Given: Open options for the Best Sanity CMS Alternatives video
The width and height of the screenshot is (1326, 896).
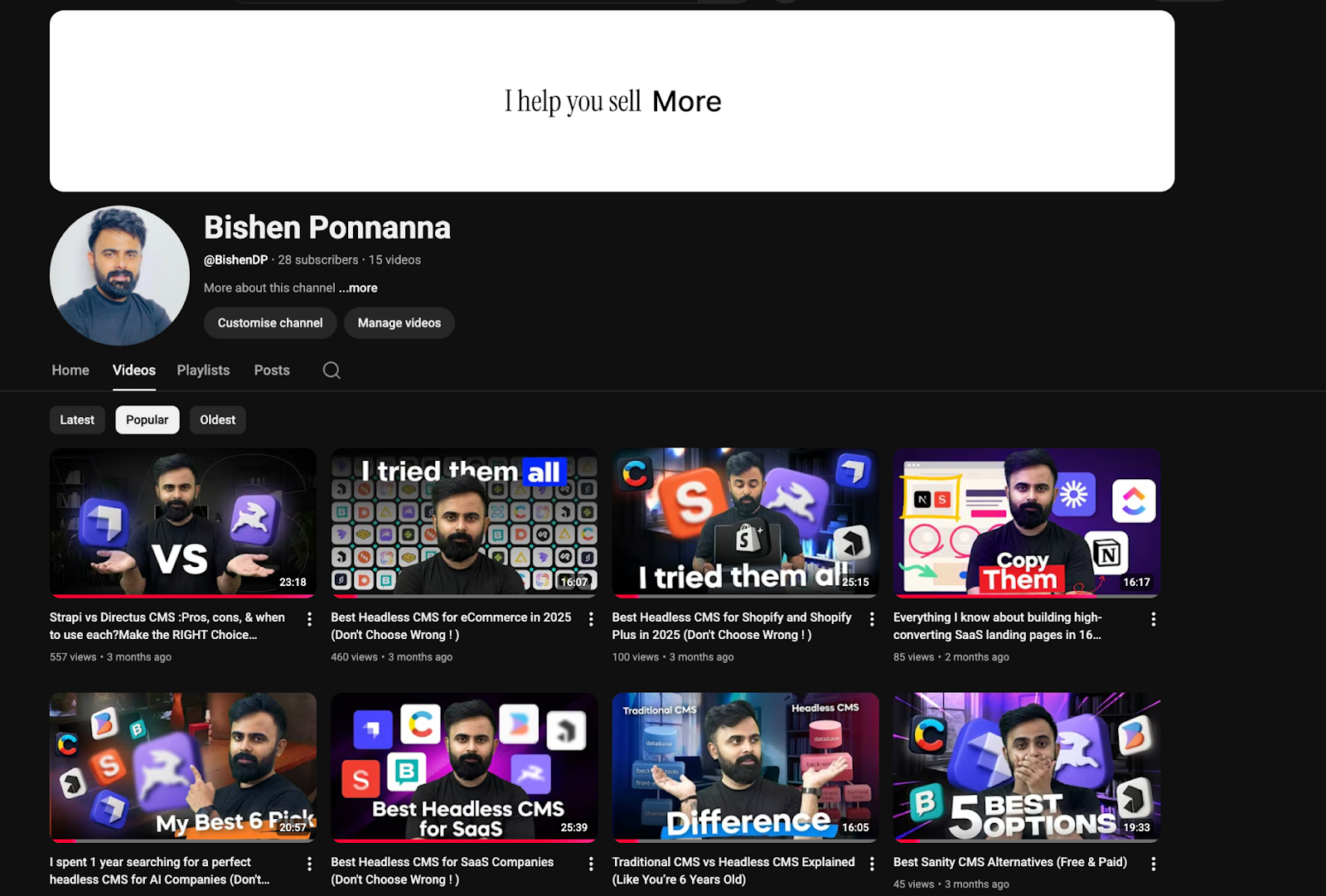Looking at the screenshot, I should [x=1153, y=863].
